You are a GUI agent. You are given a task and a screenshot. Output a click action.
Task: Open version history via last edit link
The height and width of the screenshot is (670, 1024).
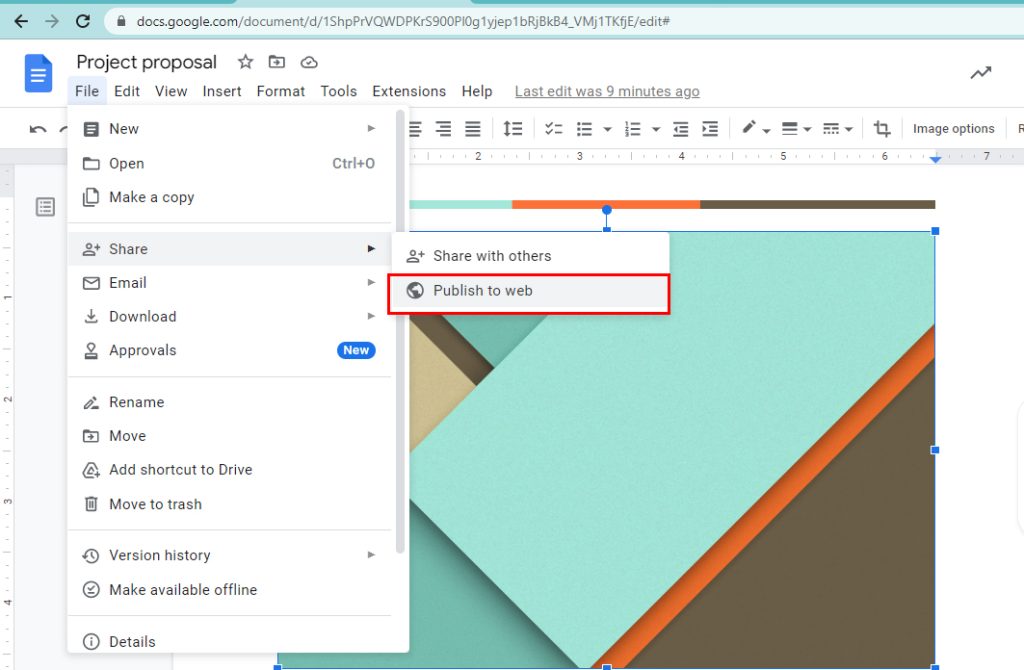[x=607, y=91]
